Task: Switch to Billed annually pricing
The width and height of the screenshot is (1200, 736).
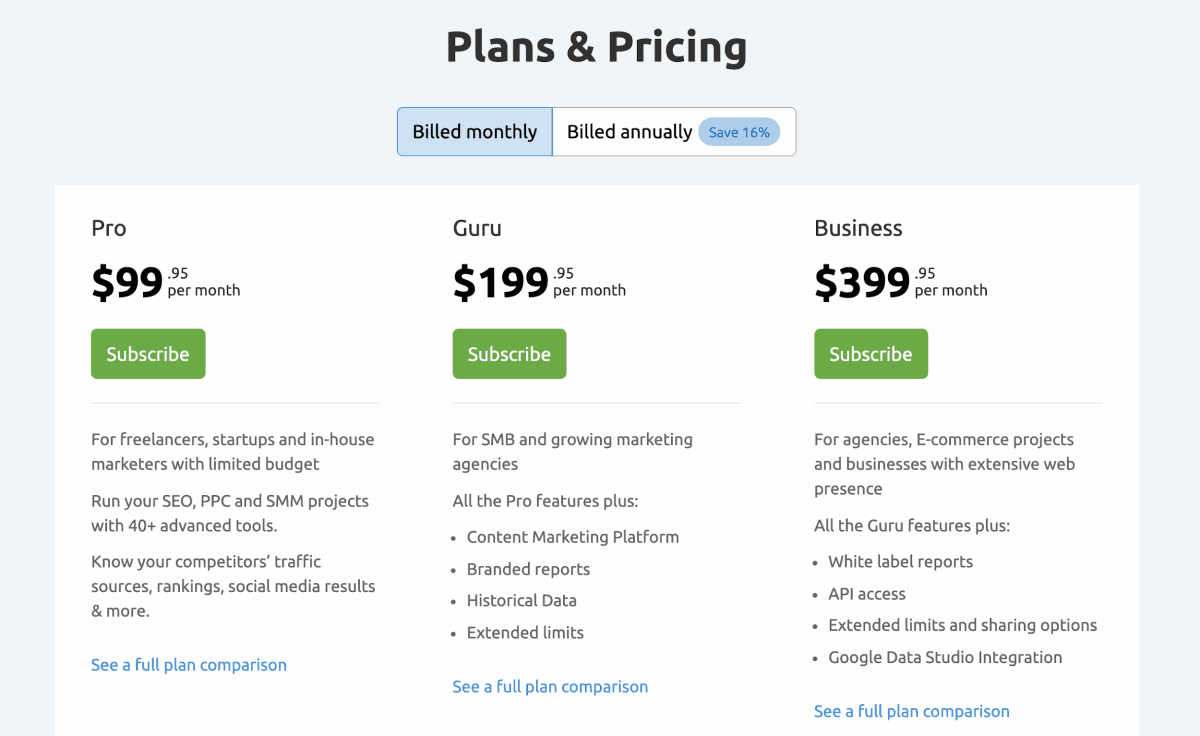Action: 629,132
